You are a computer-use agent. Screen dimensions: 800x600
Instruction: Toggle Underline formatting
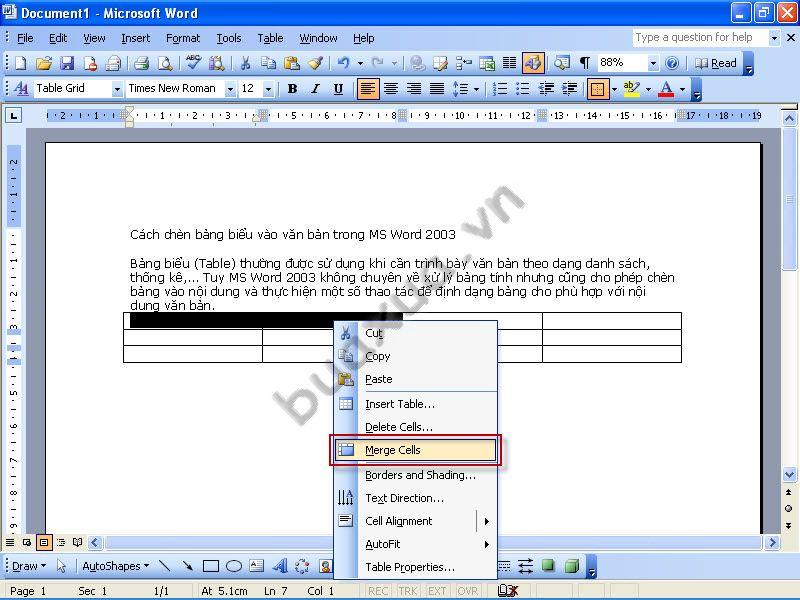pyautogui.click(x=338, y=89)
